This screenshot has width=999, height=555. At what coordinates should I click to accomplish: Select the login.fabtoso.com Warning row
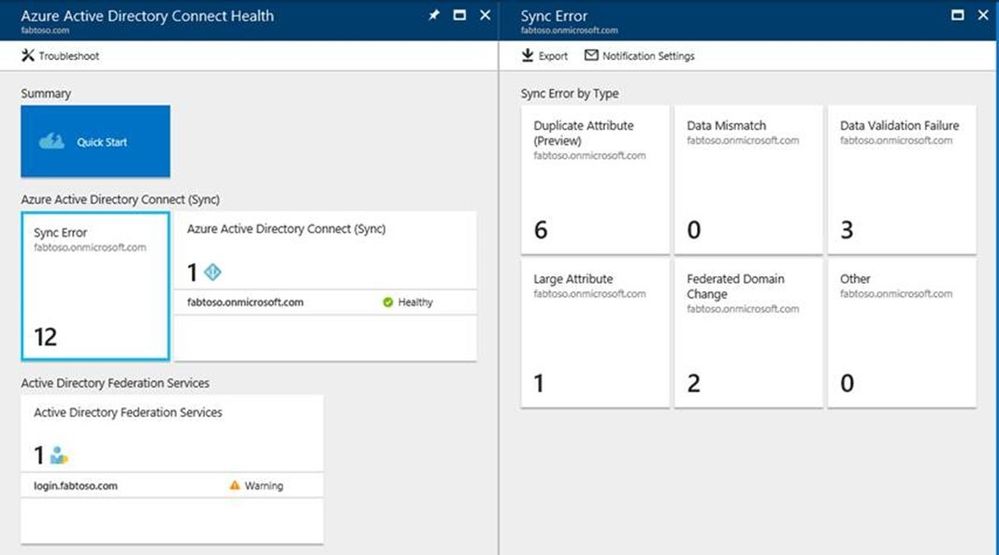click(172, 486)
